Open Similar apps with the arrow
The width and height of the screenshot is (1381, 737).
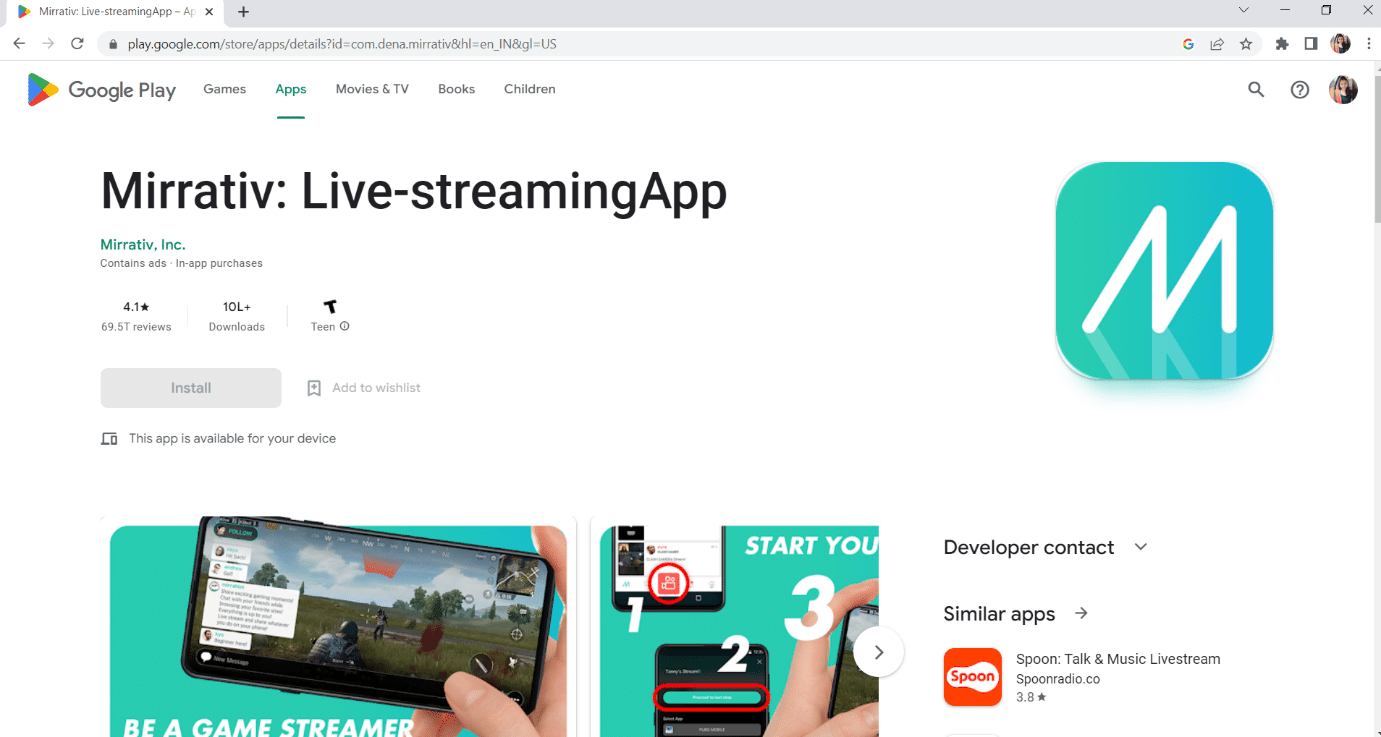(1081, 613)
